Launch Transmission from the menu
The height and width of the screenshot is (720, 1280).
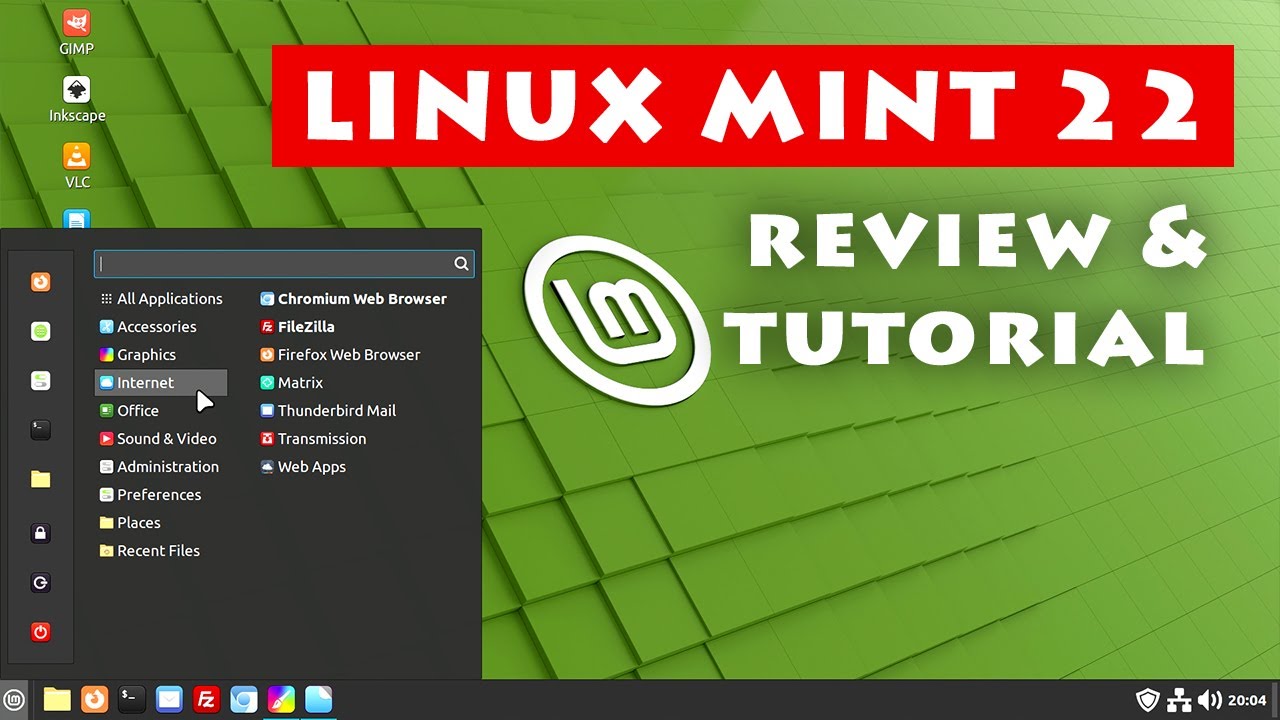pyautogui.click(x=313, y=439)
